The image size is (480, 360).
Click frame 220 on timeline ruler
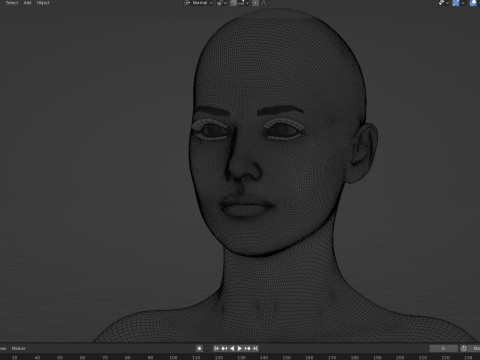tap(445, 357)
